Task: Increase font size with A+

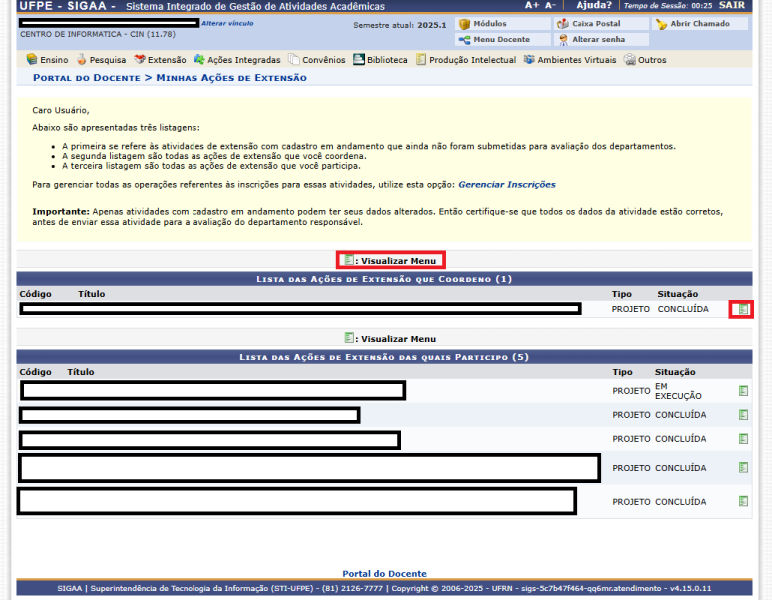Action: pyautogui.click(x=531, y=6)
